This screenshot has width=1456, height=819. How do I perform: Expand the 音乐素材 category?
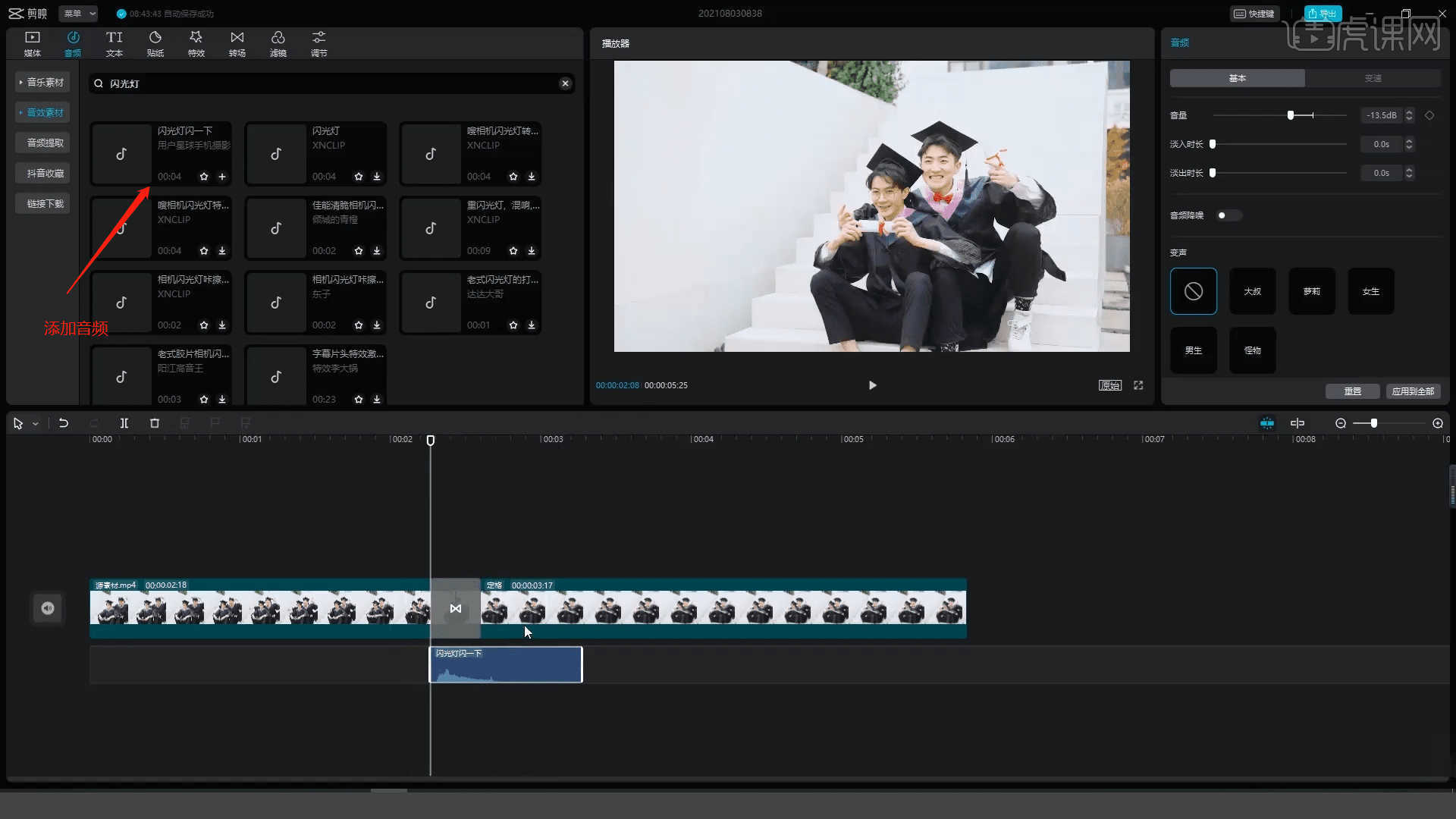[x=42, y=82]
